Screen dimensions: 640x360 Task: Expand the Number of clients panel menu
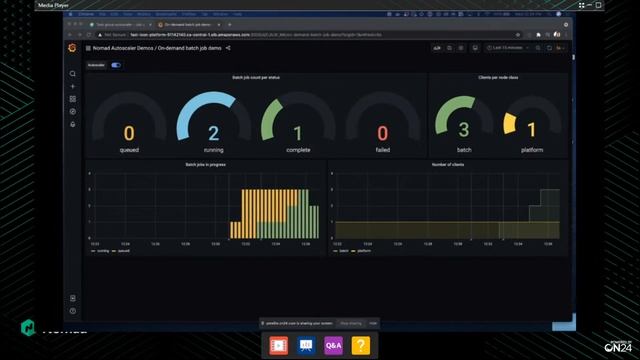pyautogui.click(x=448, y=164)
